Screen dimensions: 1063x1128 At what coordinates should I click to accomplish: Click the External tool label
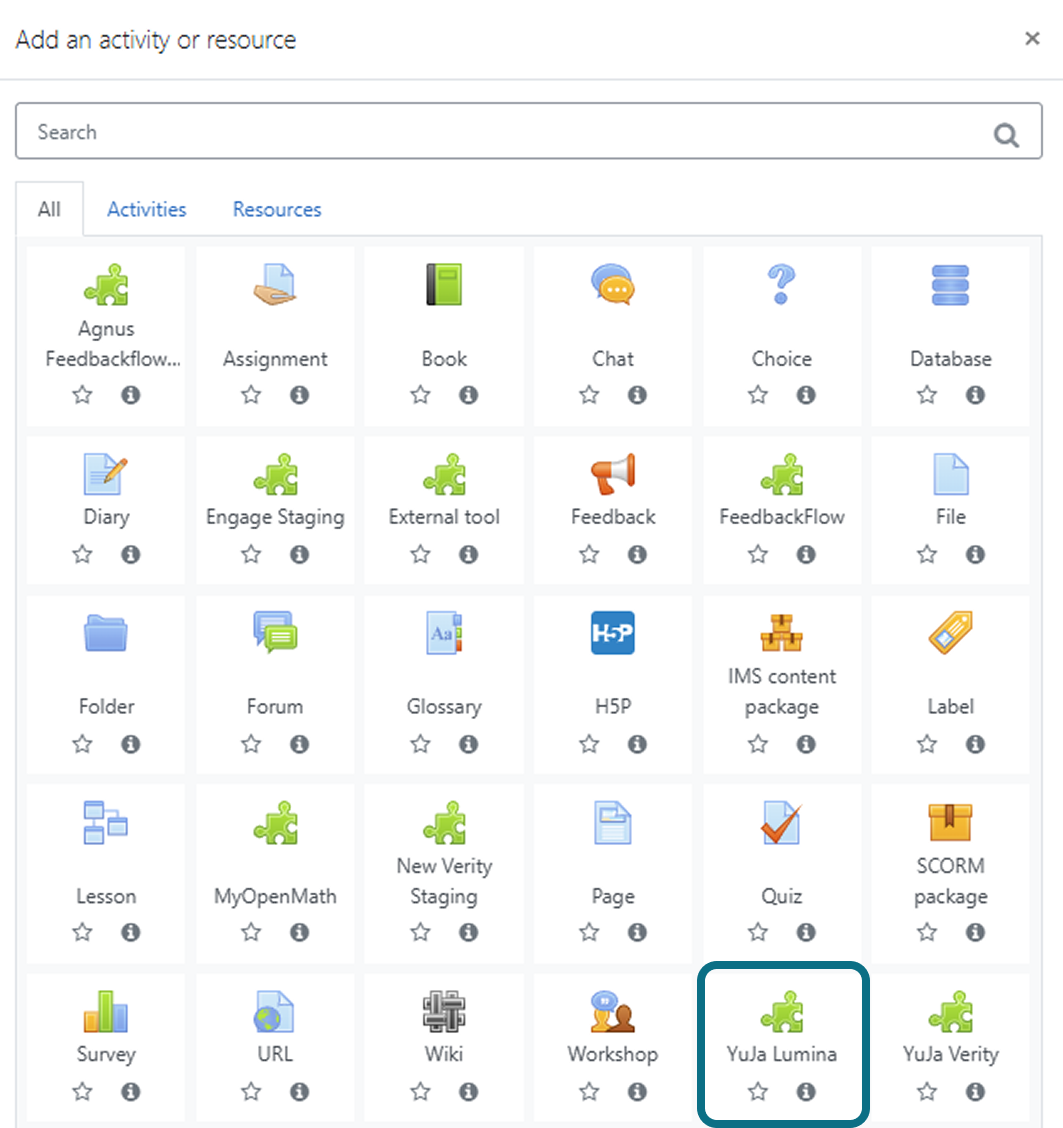pyautogui.click(x=444, y=517)
